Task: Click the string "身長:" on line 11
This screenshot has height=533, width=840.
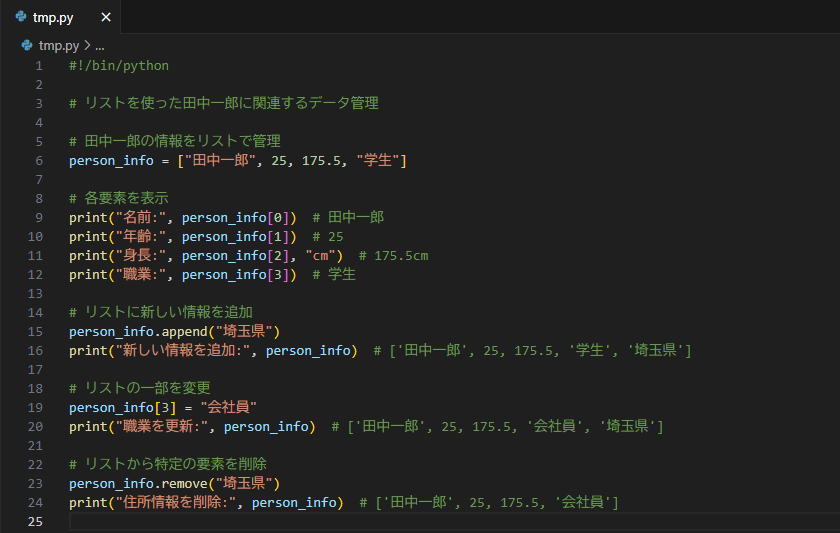Action: (140, 256)
